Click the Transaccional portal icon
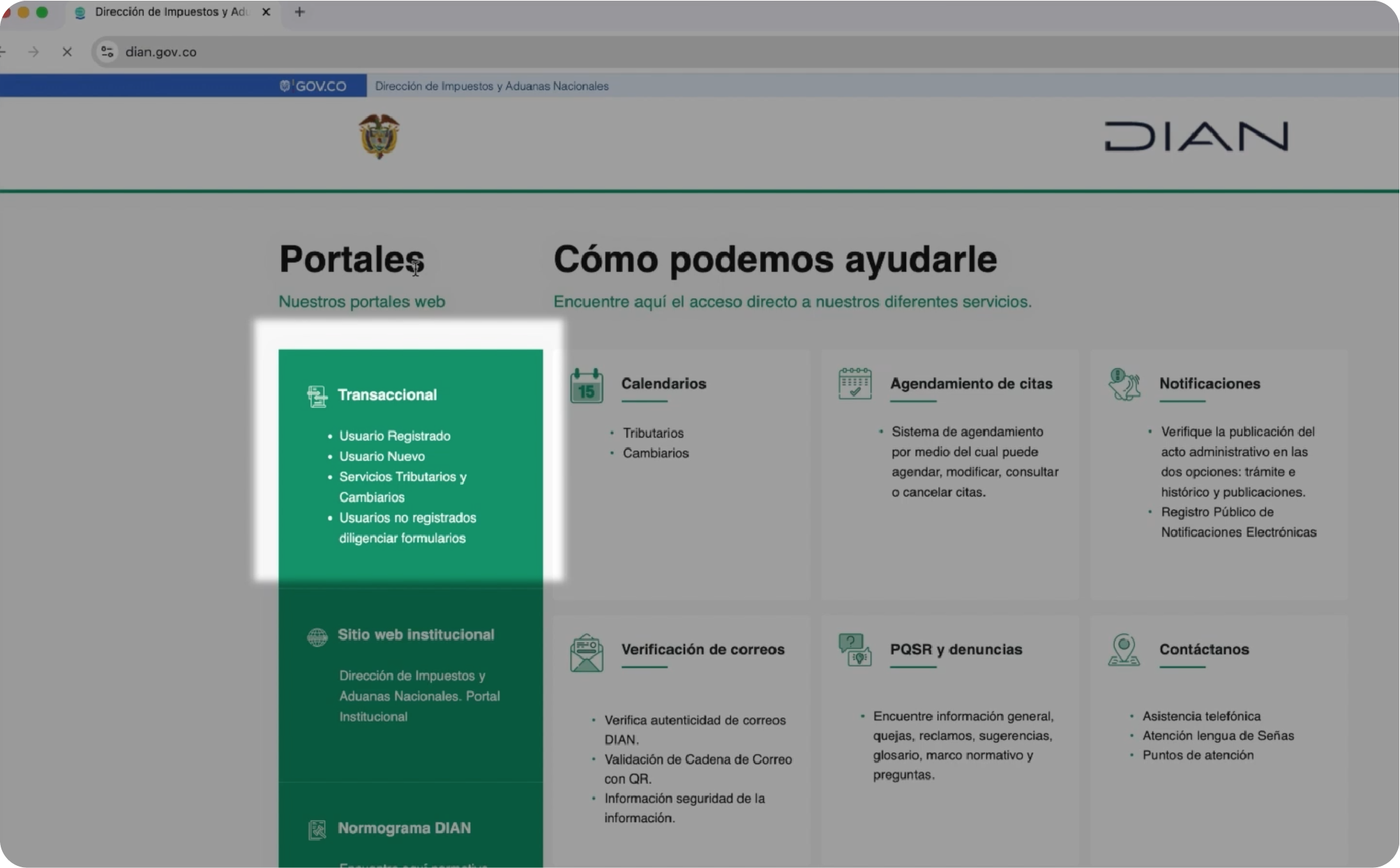 [x=317, y=396]
